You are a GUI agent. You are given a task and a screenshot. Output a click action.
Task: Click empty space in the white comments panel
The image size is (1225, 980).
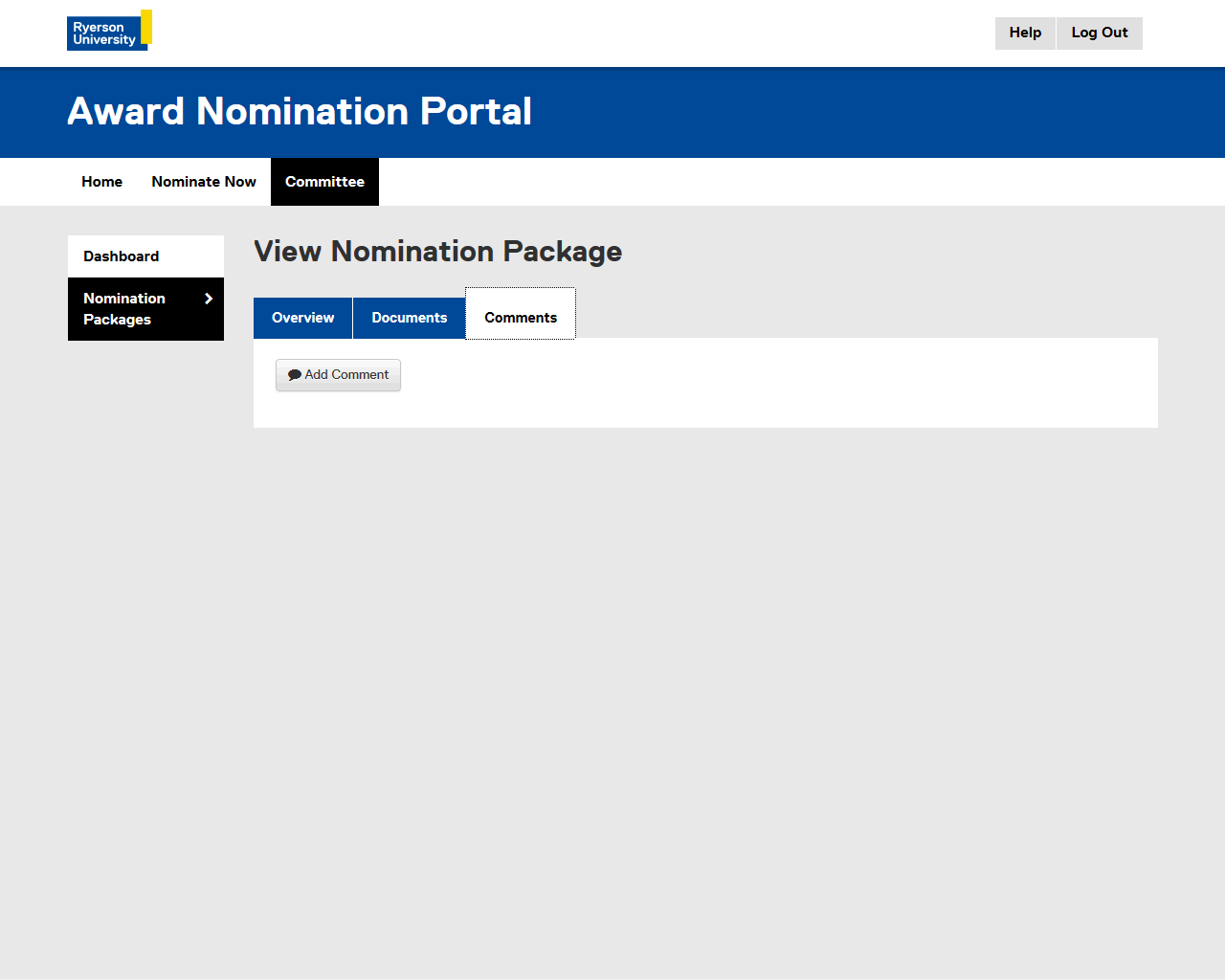coord(766,383)
